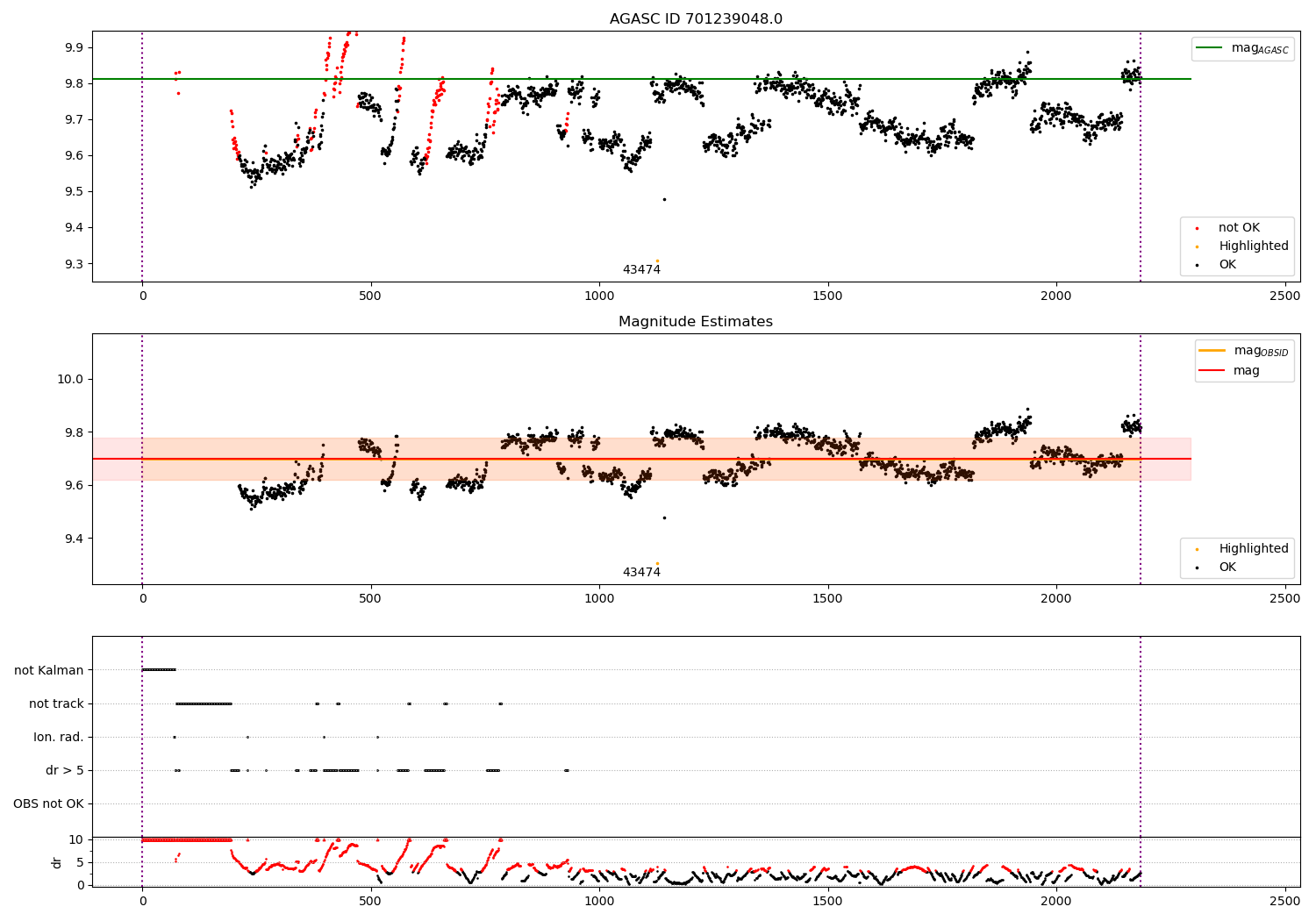1316x921 pixels.
Task: Click the 9.6 y-axis tick in middle plot
Action: (x=75, y=485)
